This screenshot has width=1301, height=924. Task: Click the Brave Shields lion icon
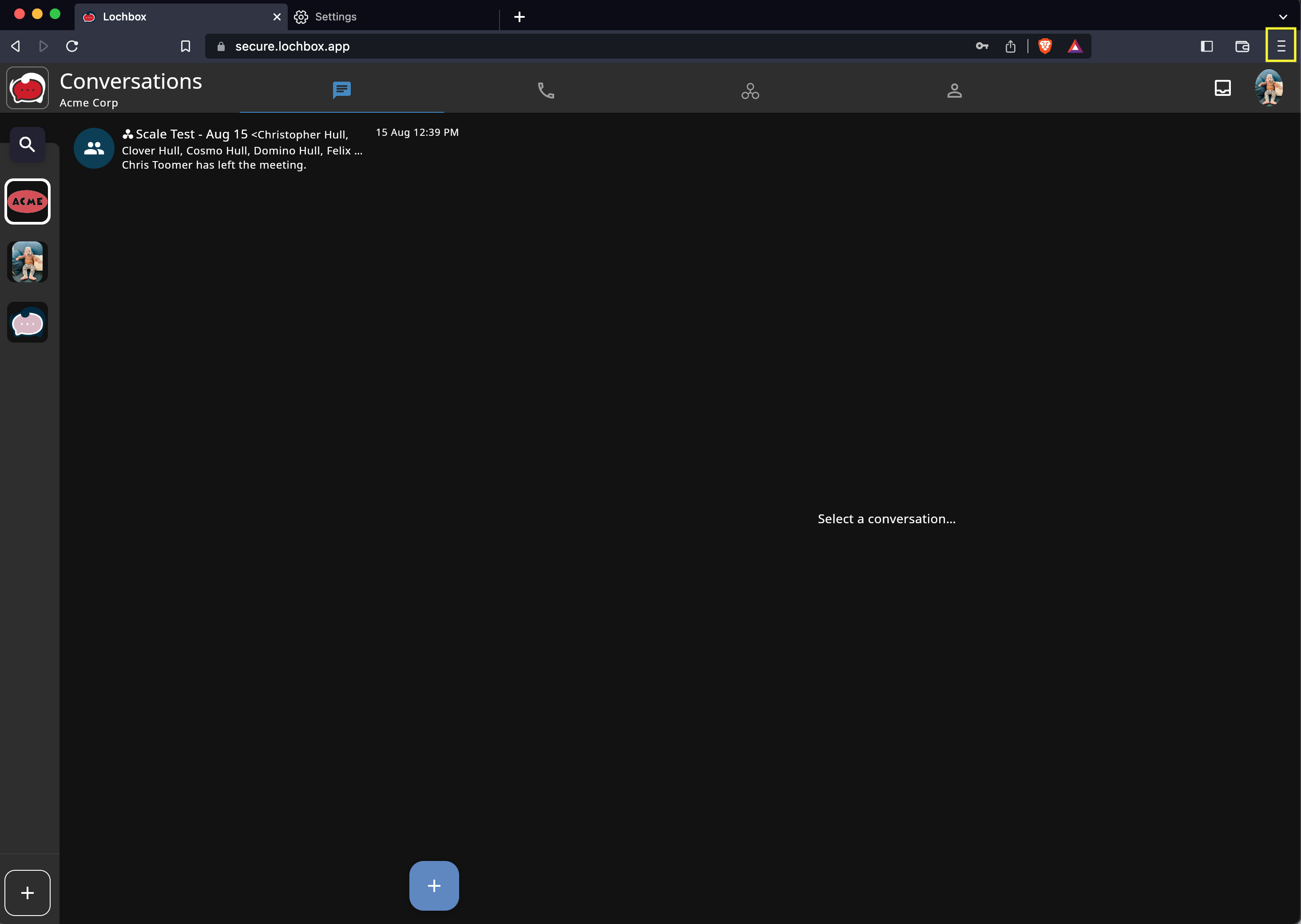coord(1045,46)
